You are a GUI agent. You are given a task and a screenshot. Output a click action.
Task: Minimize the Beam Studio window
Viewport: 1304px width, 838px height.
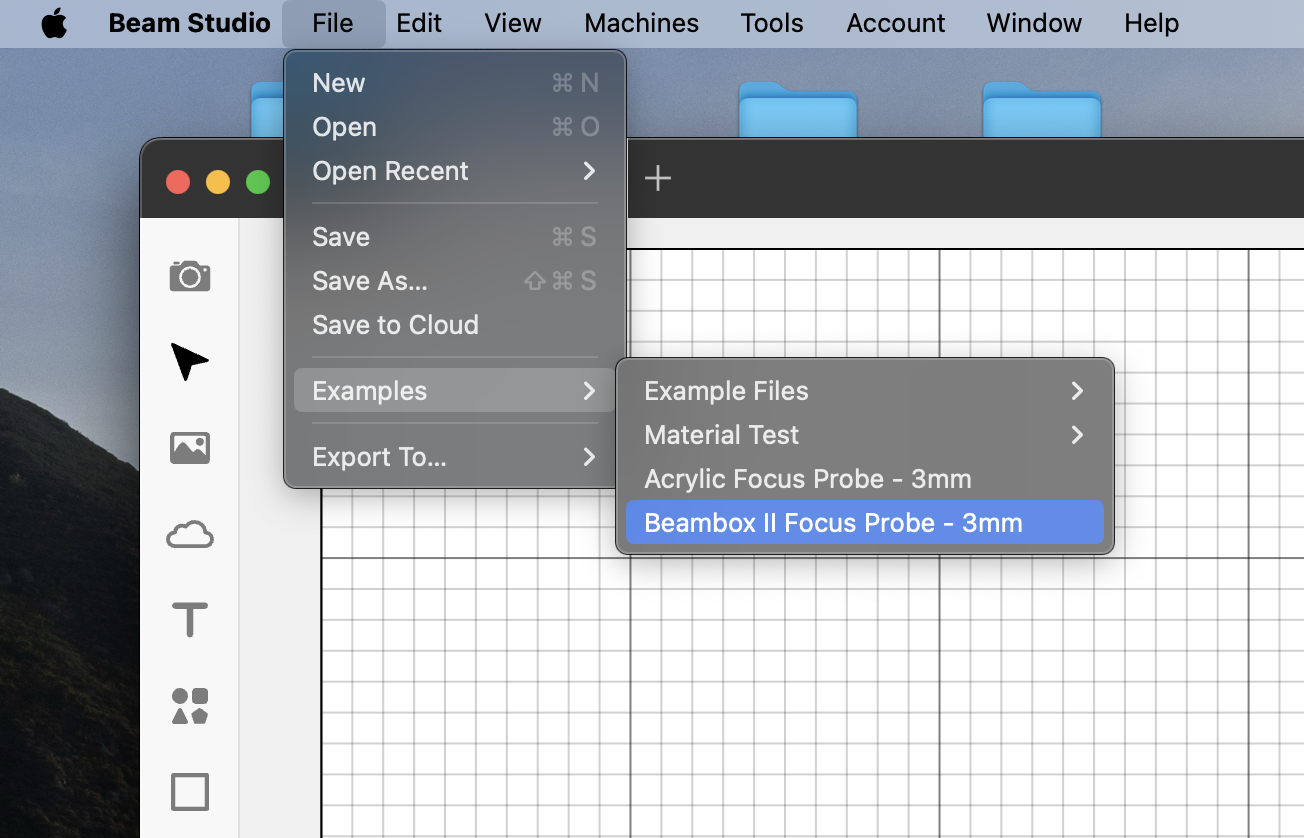click(x=218, y=181)
